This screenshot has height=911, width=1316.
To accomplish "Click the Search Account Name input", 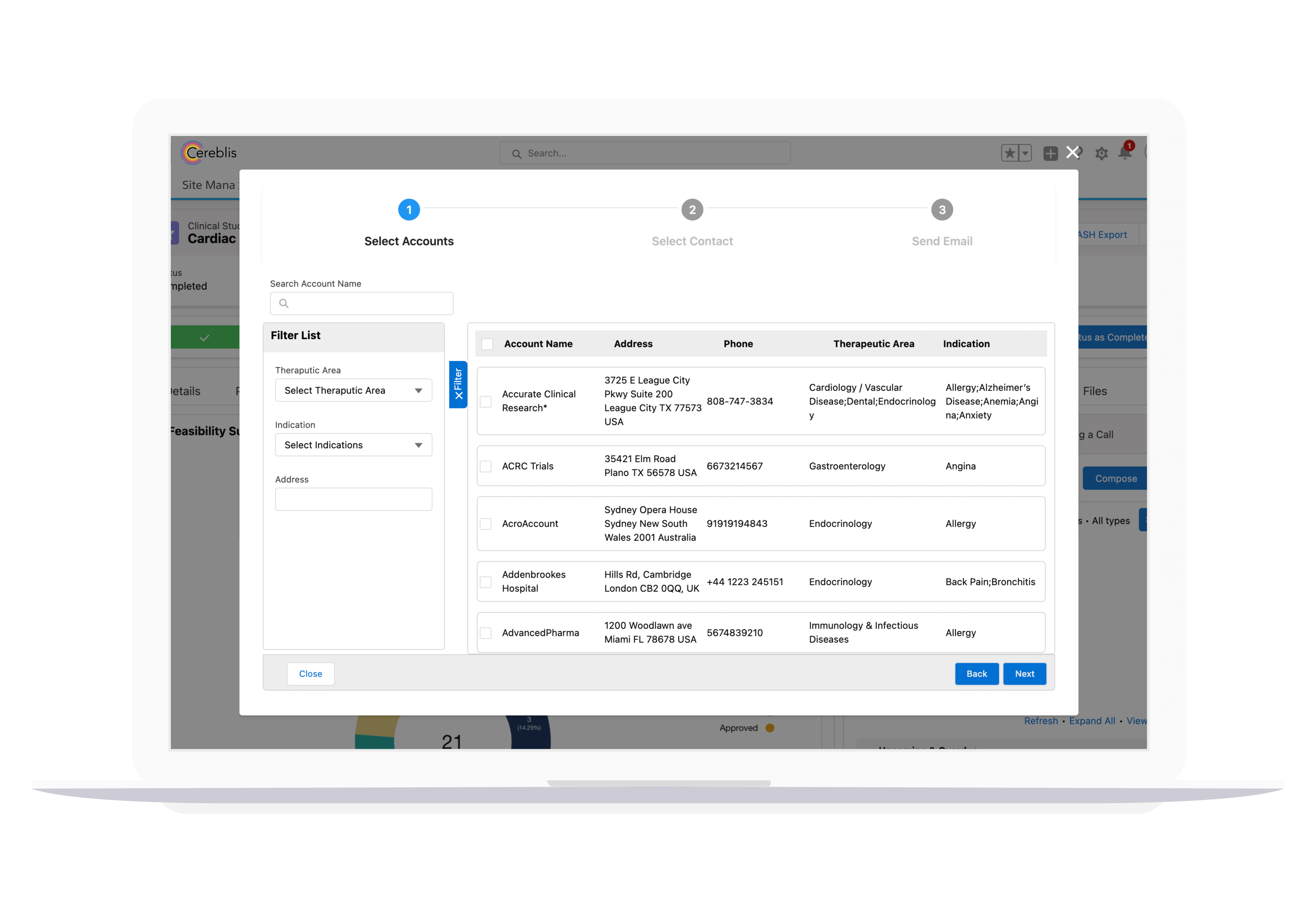I will 361,303.
